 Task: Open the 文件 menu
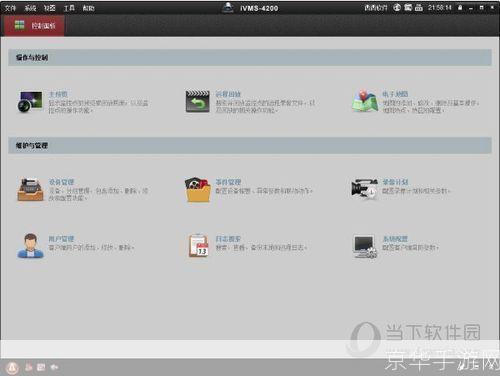coord(10,8)
